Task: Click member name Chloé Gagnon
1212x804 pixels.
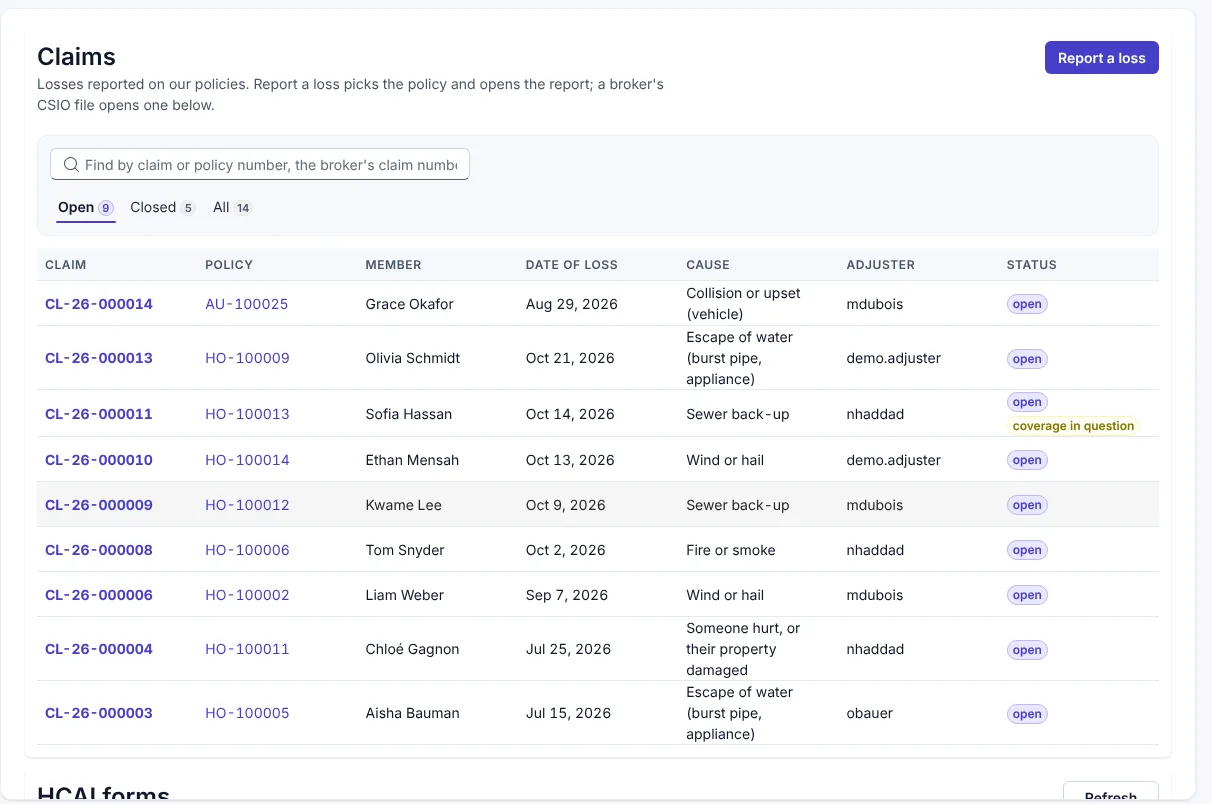Action: coord(412,649)
